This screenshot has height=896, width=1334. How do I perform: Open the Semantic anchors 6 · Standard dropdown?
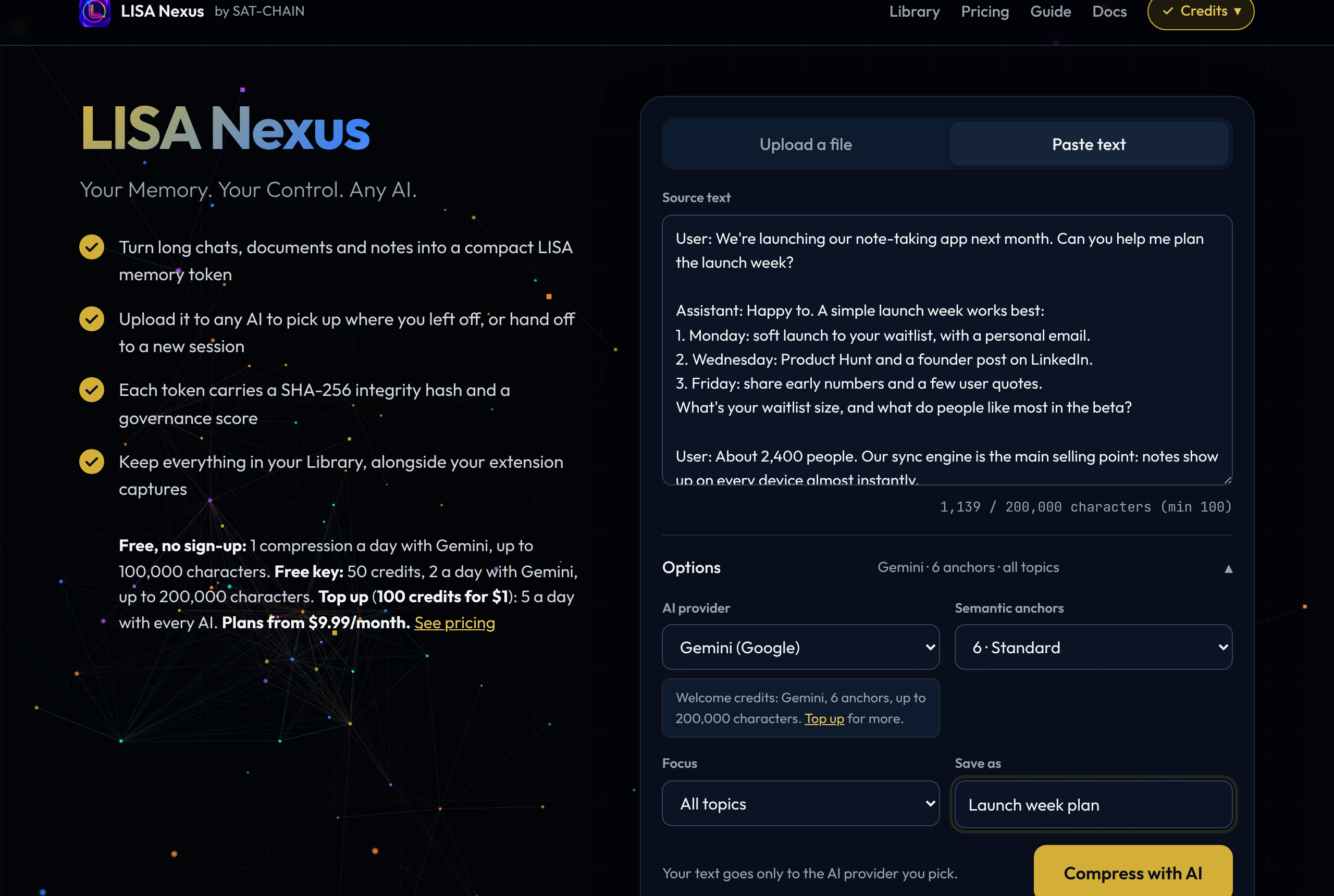1093,647
